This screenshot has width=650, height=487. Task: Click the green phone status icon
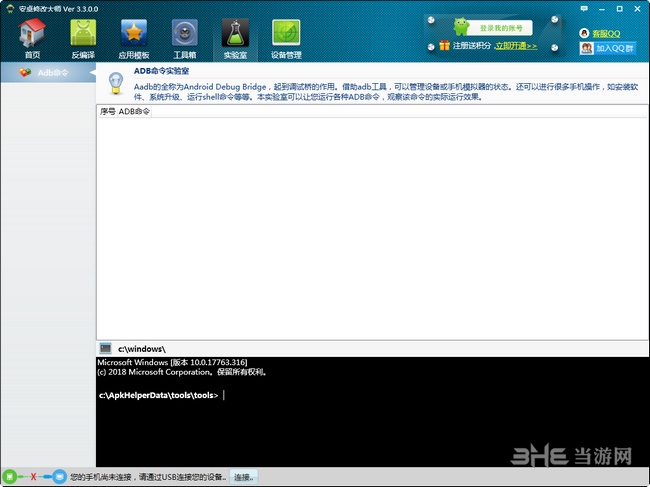point(9,477)
